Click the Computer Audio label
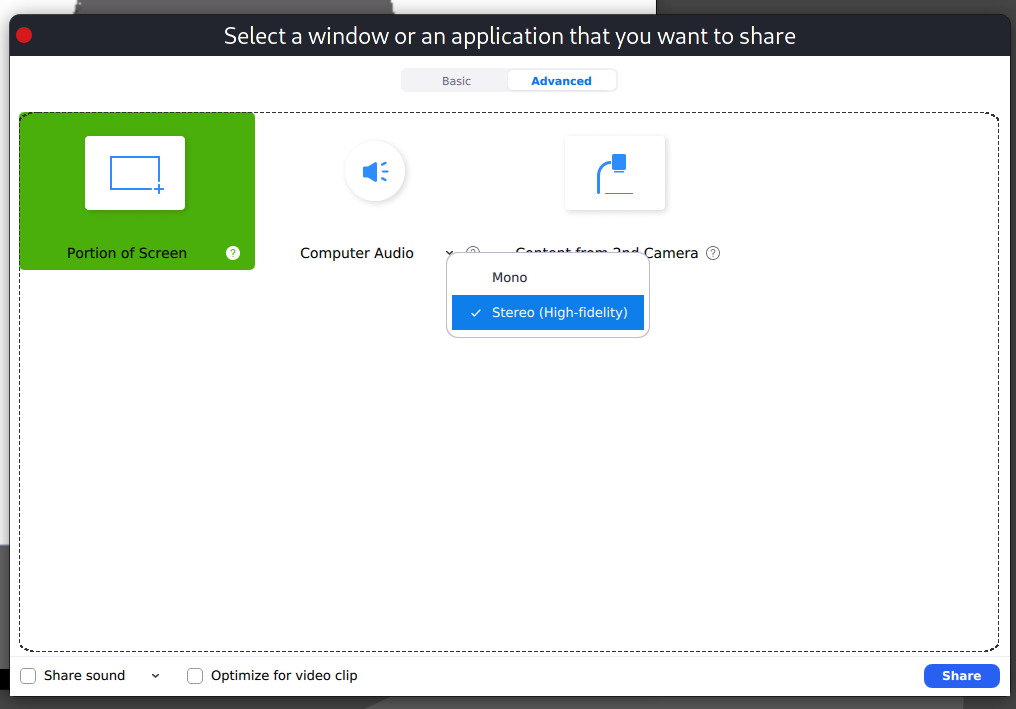 coord(356,253)
